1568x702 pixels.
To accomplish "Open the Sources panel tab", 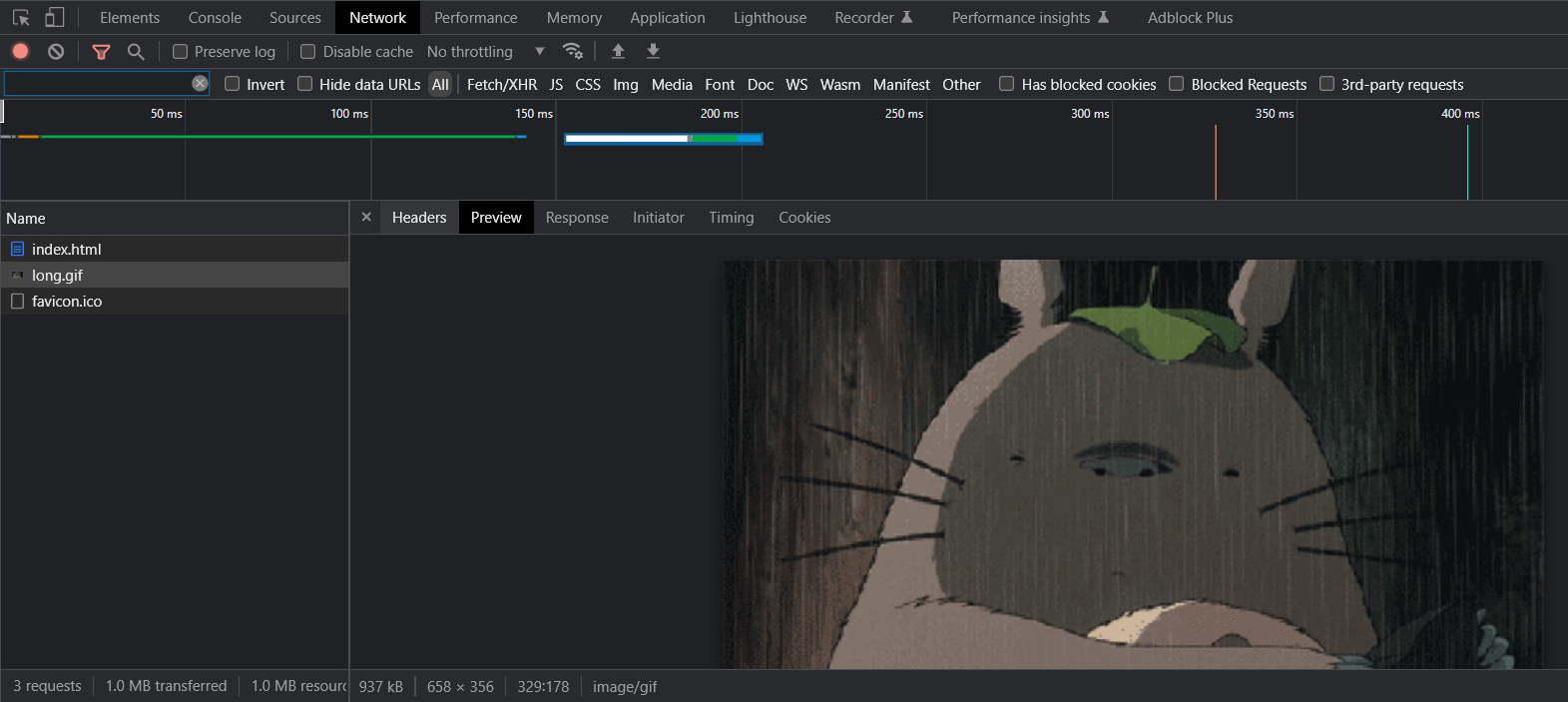I will click(x=295, y=17).
